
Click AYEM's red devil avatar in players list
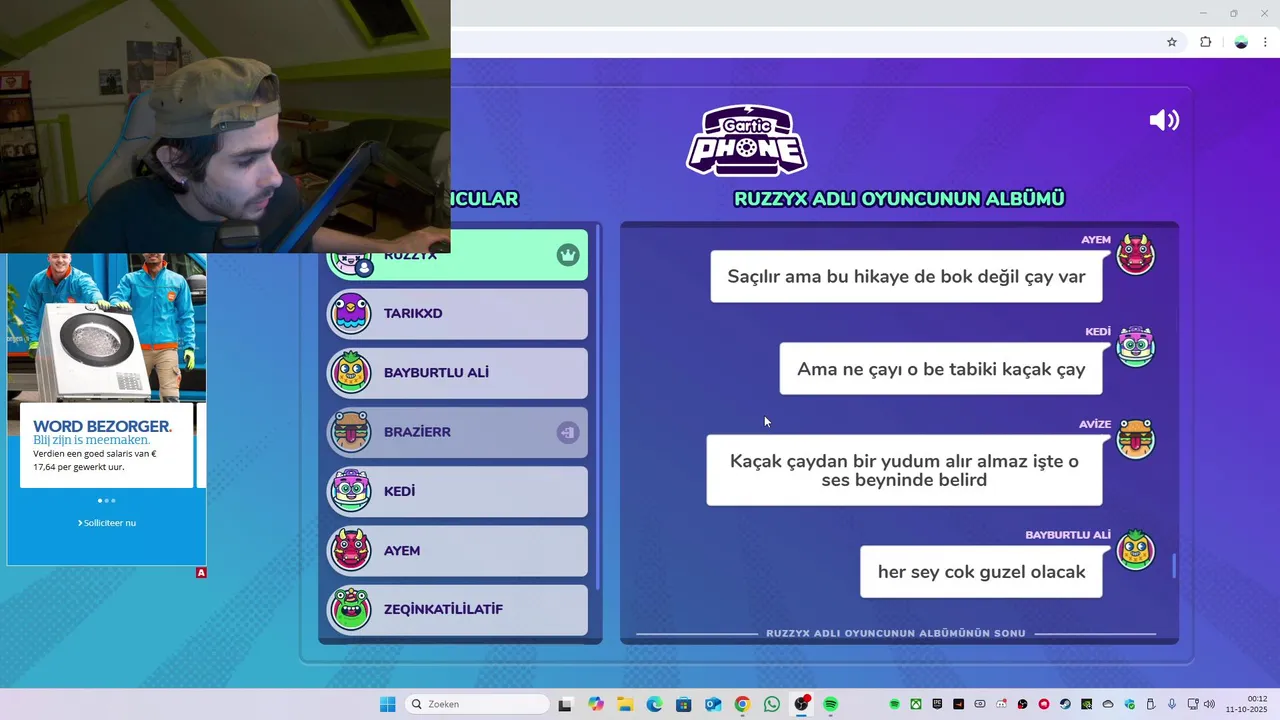click(x=350, y=550)
